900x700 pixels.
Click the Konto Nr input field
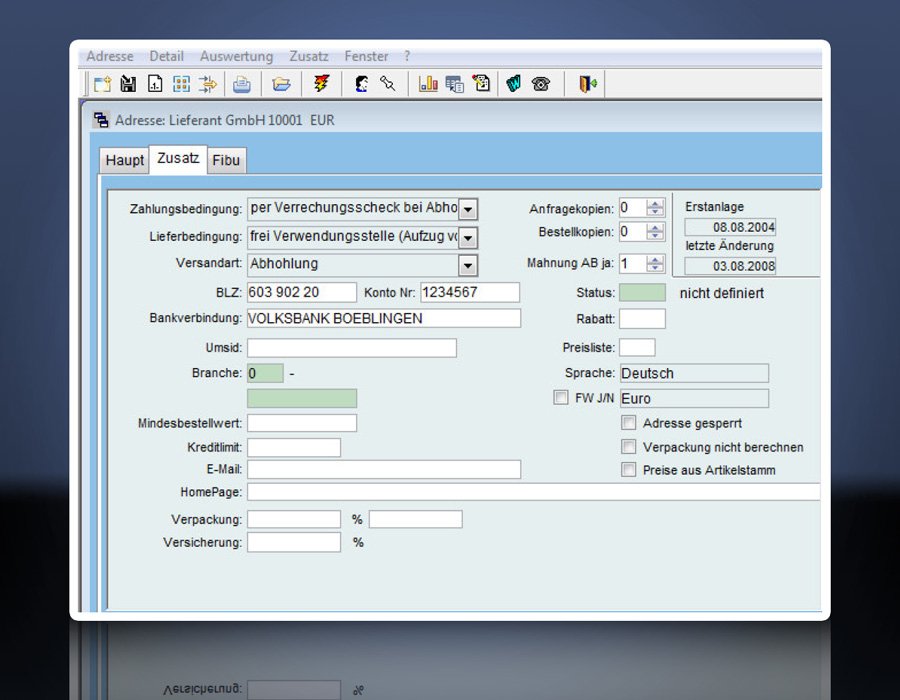point(470,292)
